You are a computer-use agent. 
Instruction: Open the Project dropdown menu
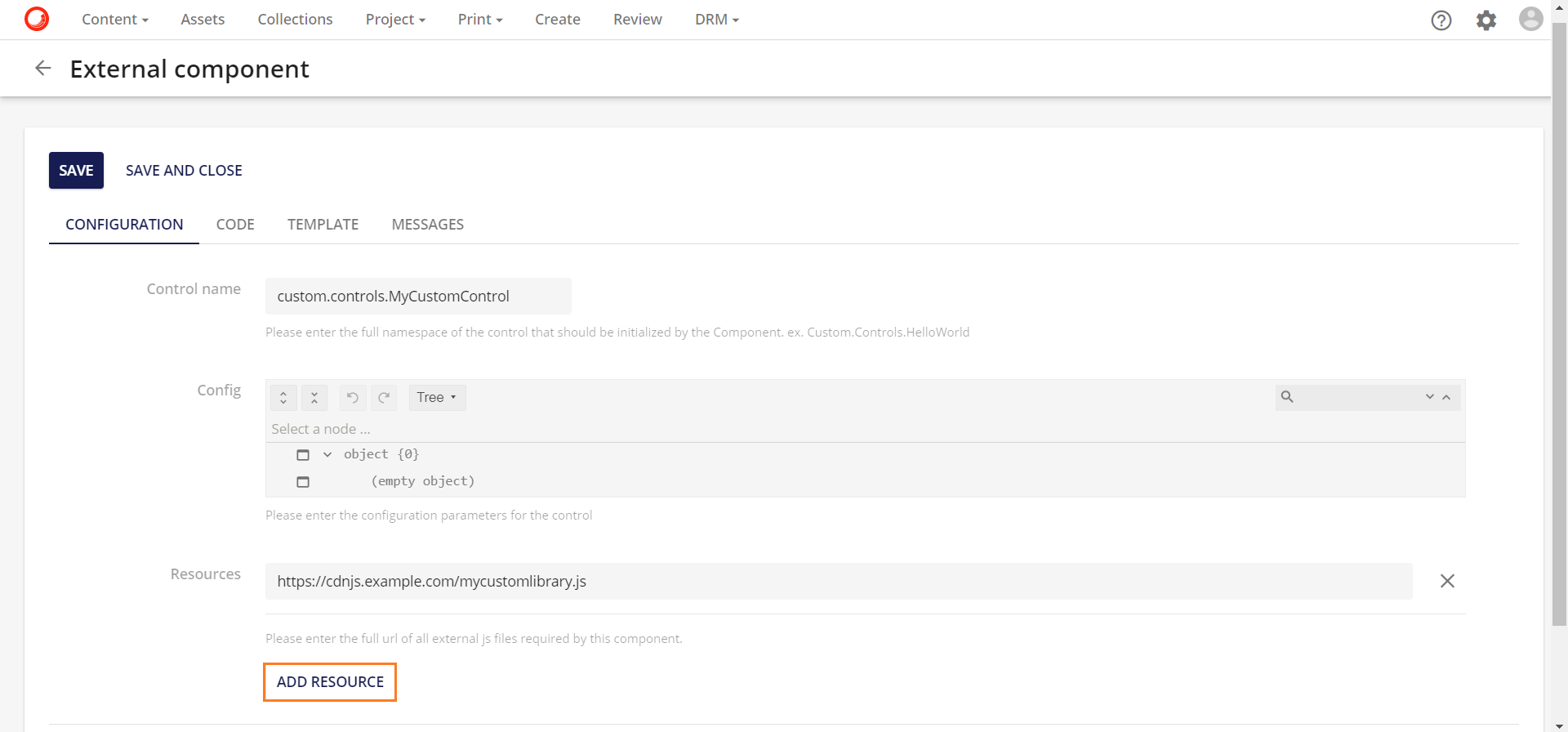(395, 20)
